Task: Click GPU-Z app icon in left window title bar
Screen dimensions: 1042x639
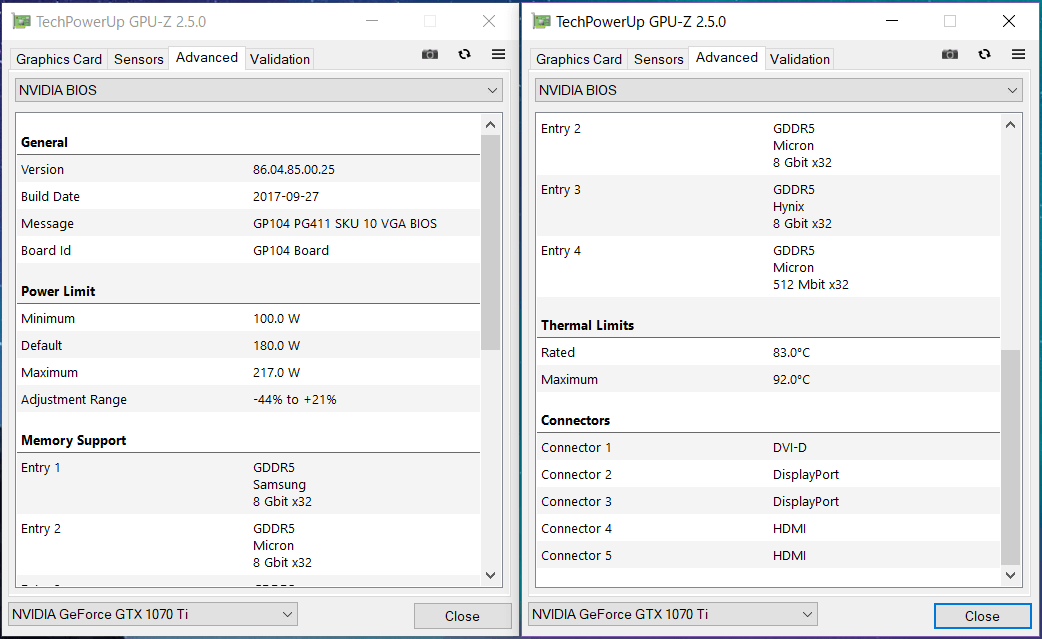Action: pos(21,21)
